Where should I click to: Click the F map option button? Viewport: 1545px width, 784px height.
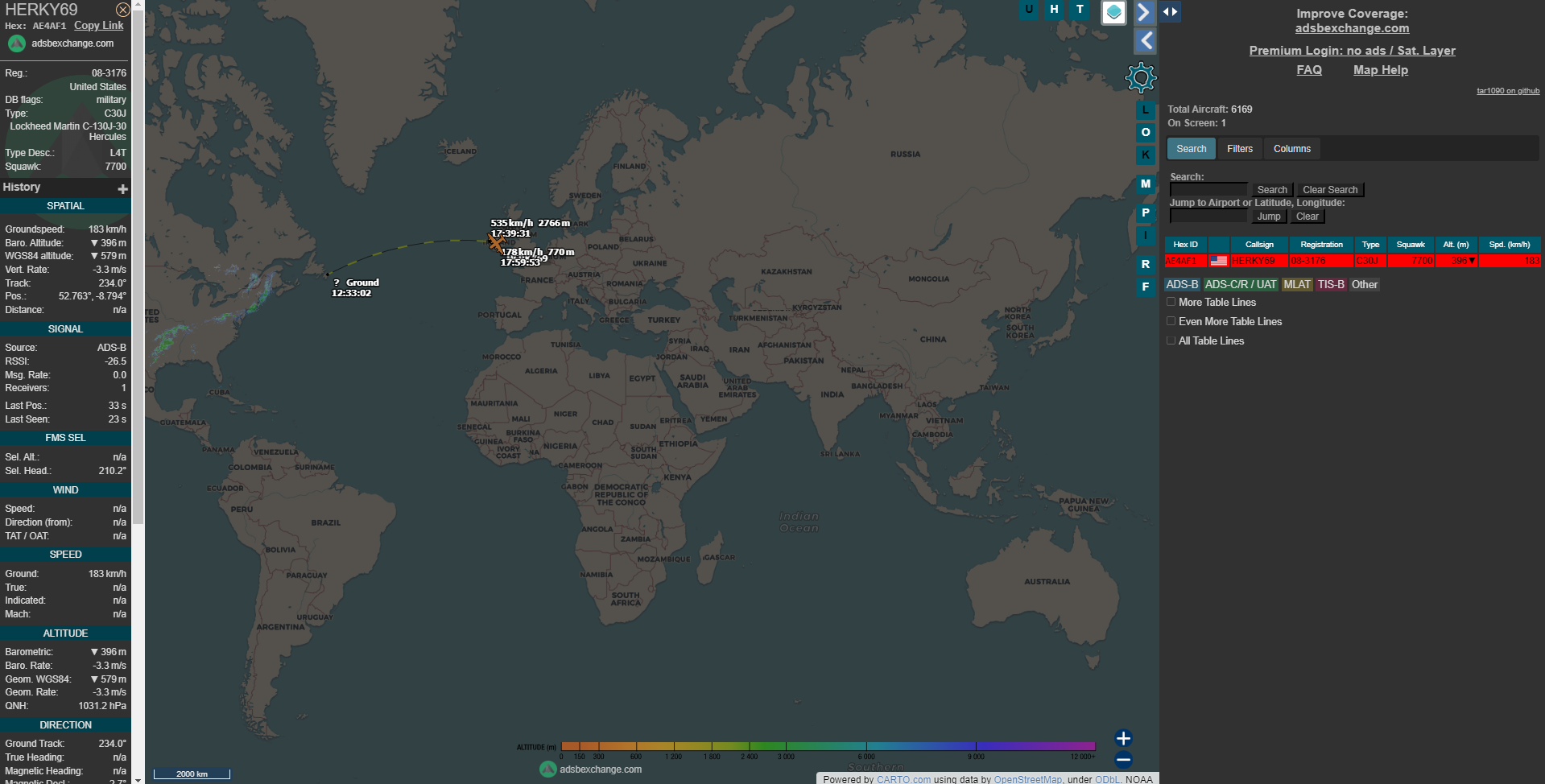(x=1146, y=287)
